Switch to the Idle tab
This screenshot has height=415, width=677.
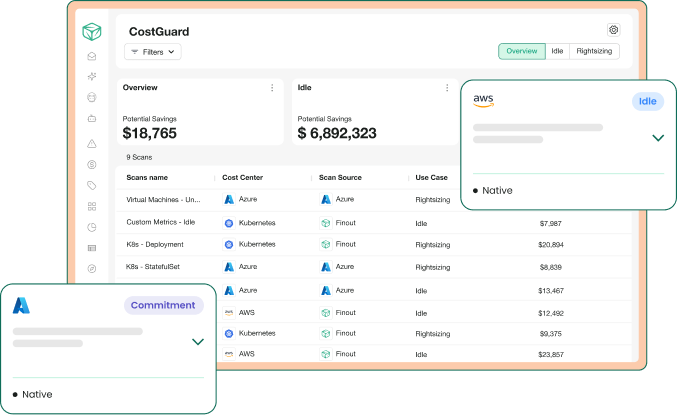[557, 51]
